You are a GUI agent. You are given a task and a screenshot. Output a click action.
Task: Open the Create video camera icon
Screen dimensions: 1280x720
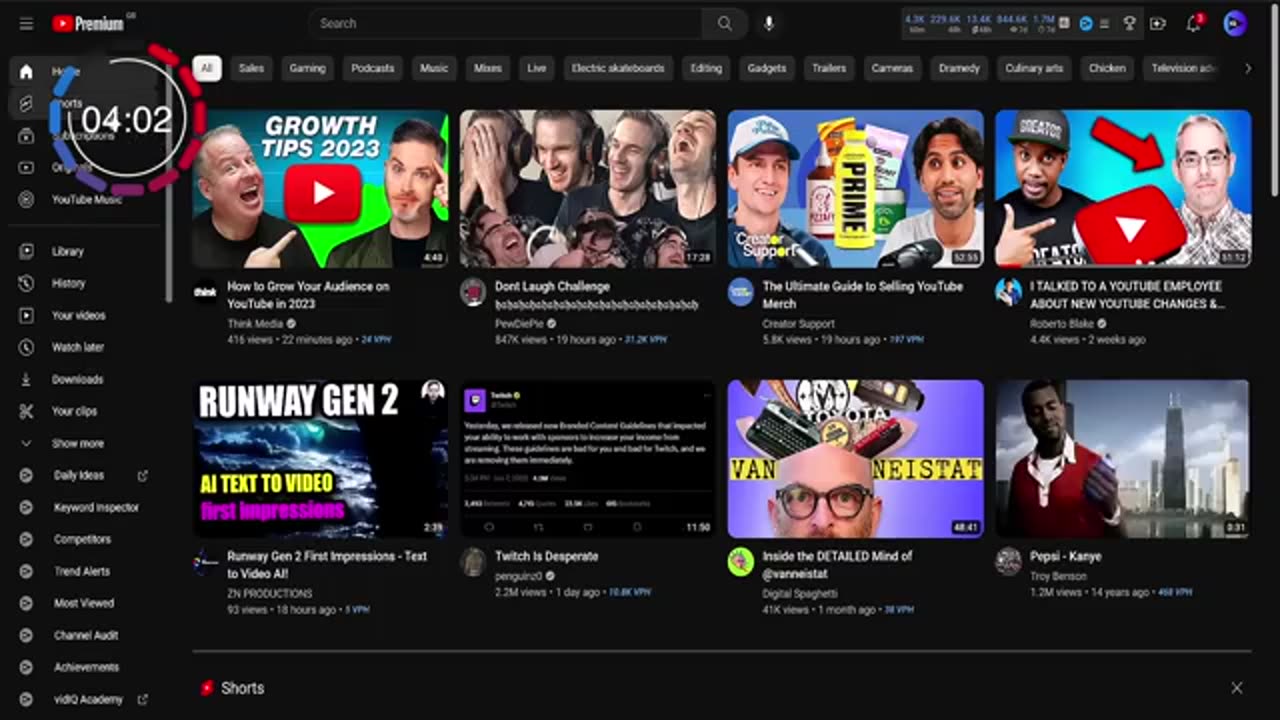(x=1157, y=23)
